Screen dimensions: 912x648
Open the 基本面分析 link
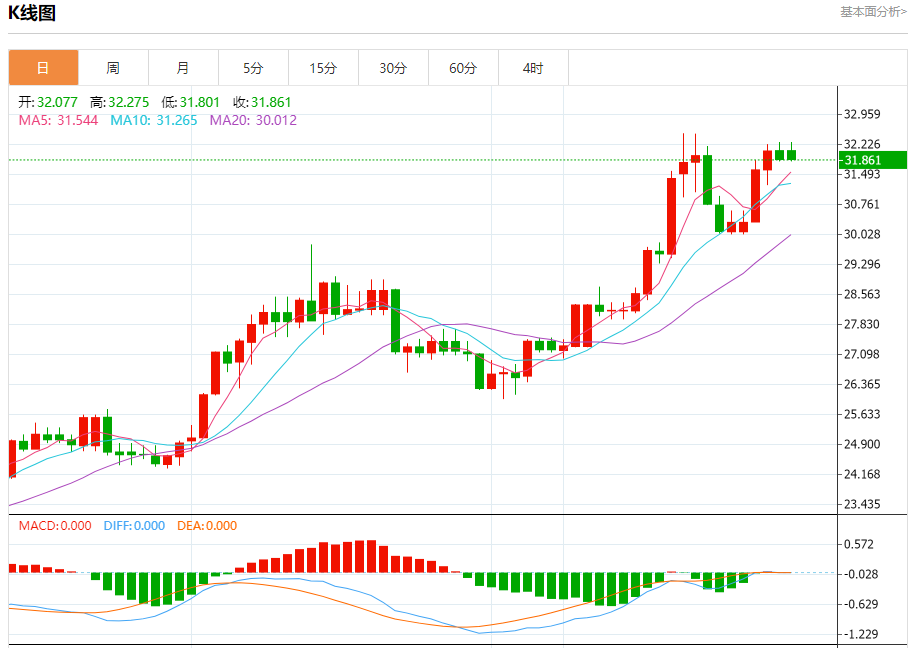pyautogui.click(x=873, y=12)
